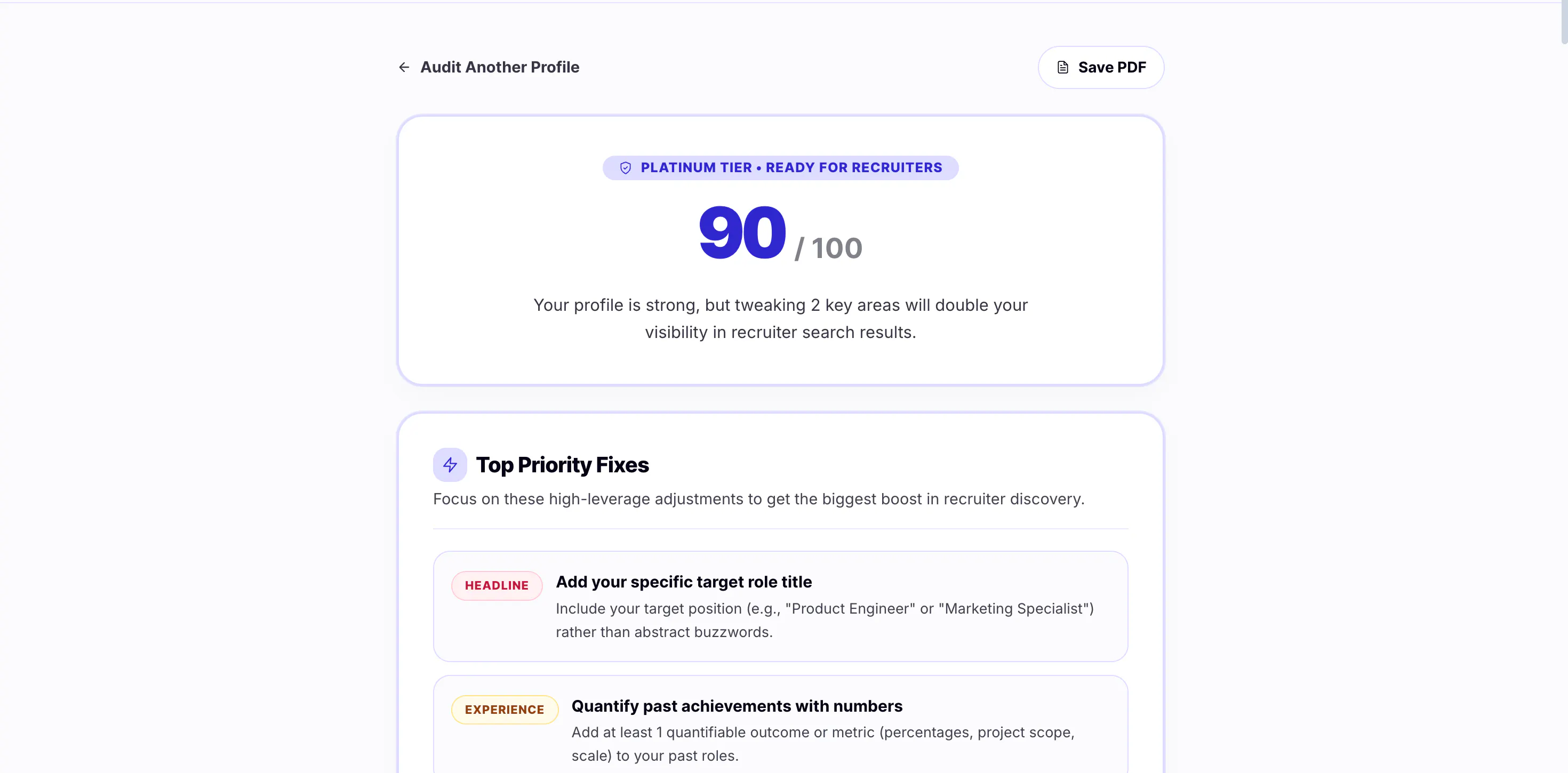
Task: Click the headline fix description text
Action: (825, 620)
